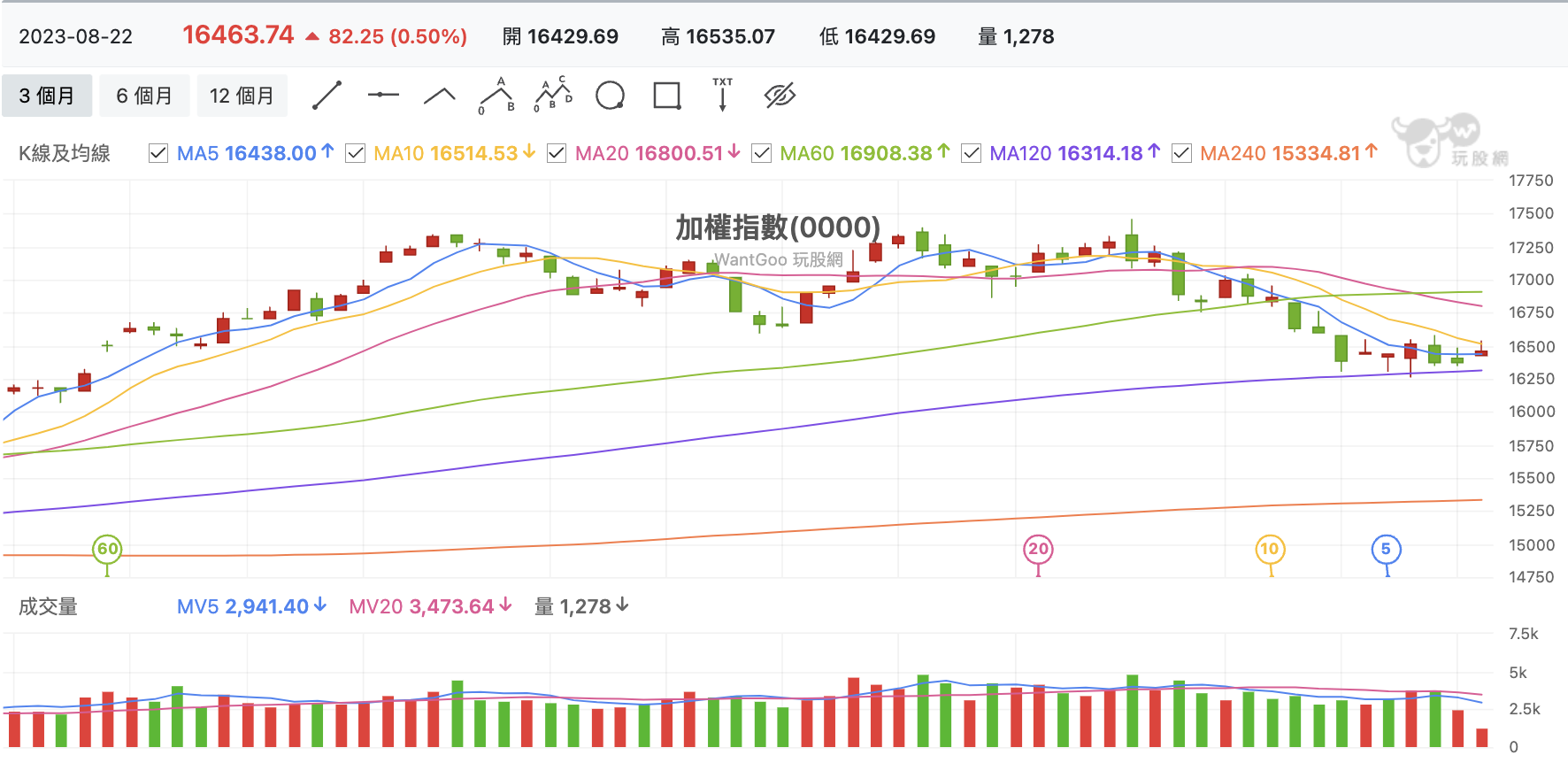The height and width of the screenshot is (763, 1568).
Task: Activate the TXT text annotation tool
Action: (x=723, y=95)
